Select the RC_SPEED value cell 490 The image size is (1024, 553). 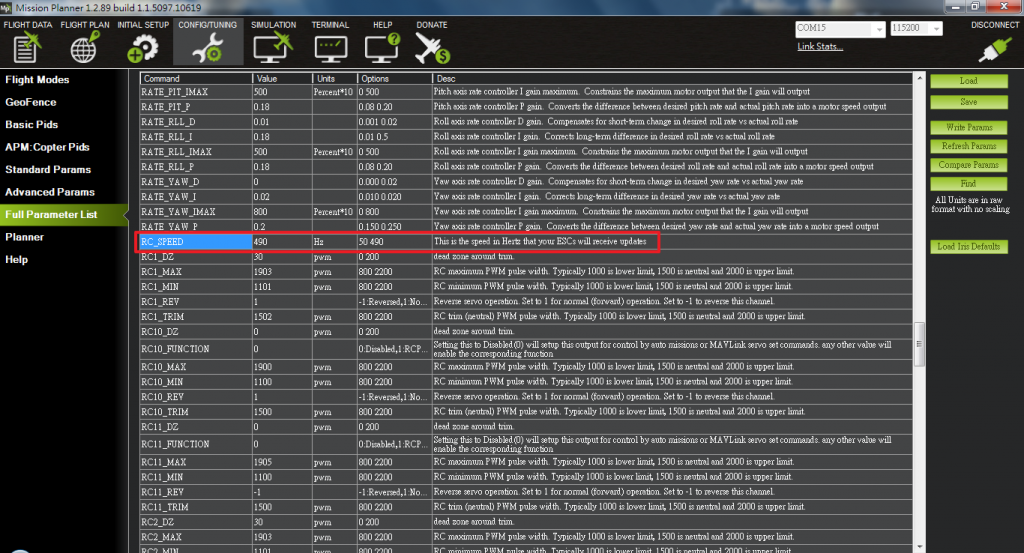pyautogui.click(x=282, y=242)
